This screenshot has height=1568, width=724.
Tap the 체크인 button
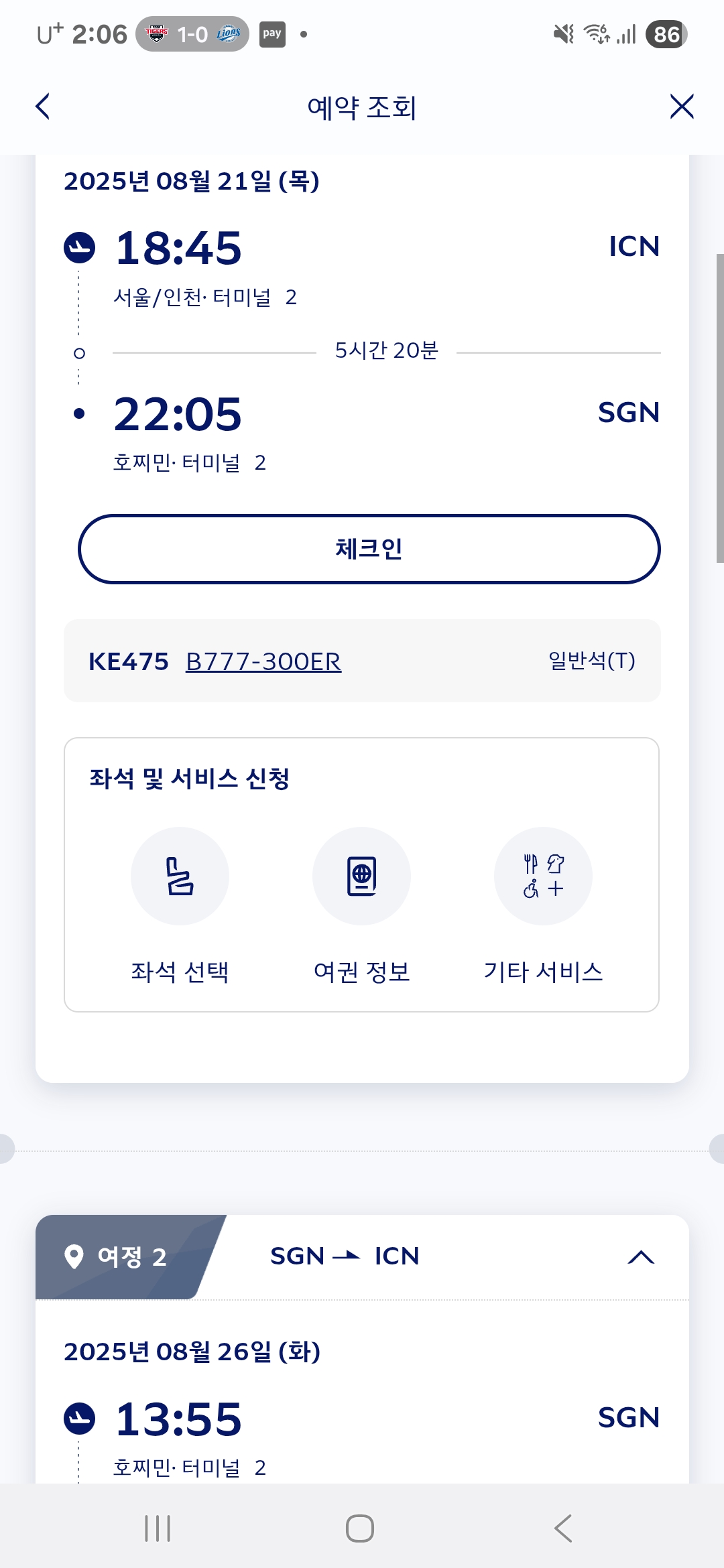pos(369,549)
